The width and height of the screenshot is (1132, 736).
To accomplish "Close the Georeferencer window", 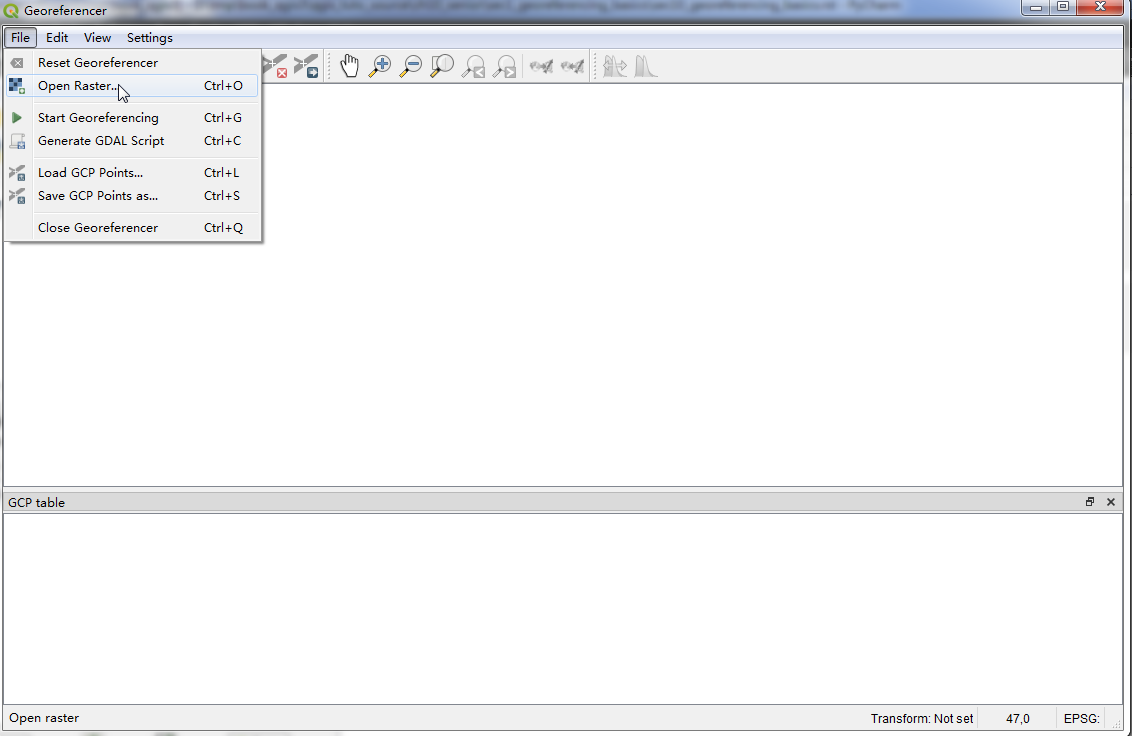I will point(1100,7).
